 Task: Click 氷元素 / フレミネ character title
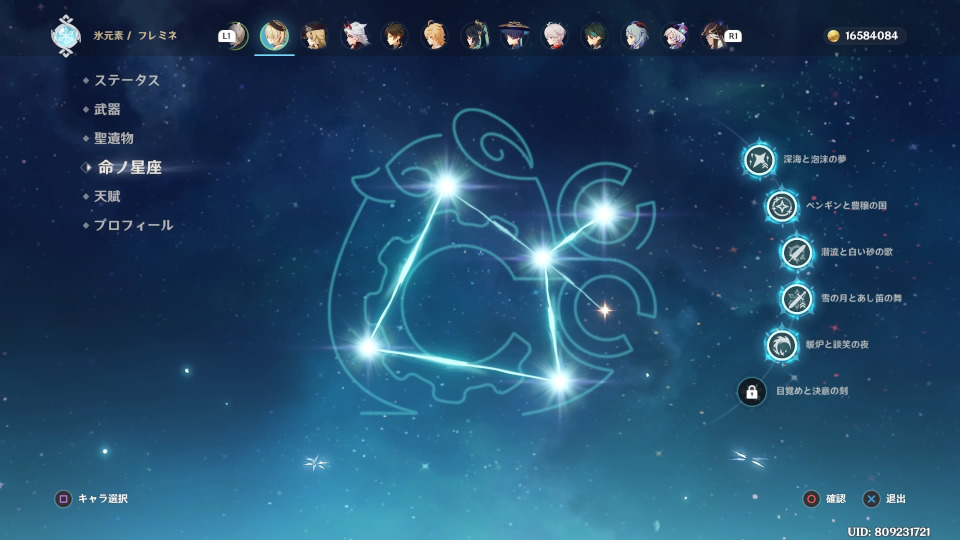[x=135, y=36]
